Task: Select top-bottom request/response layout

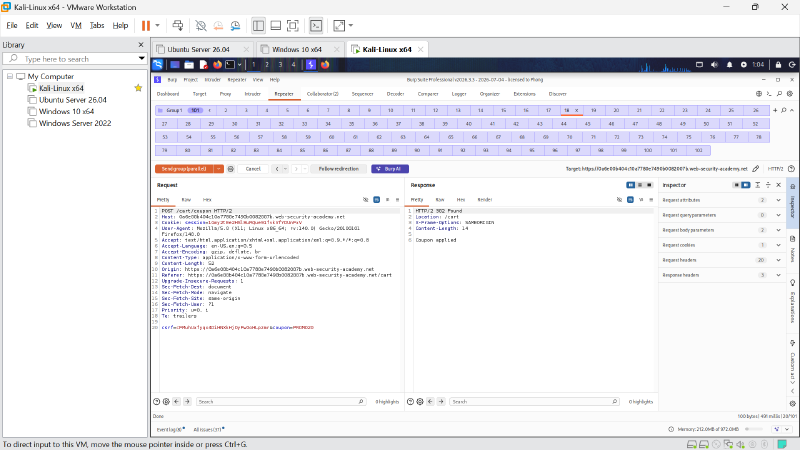Action: tap(640, 185)
